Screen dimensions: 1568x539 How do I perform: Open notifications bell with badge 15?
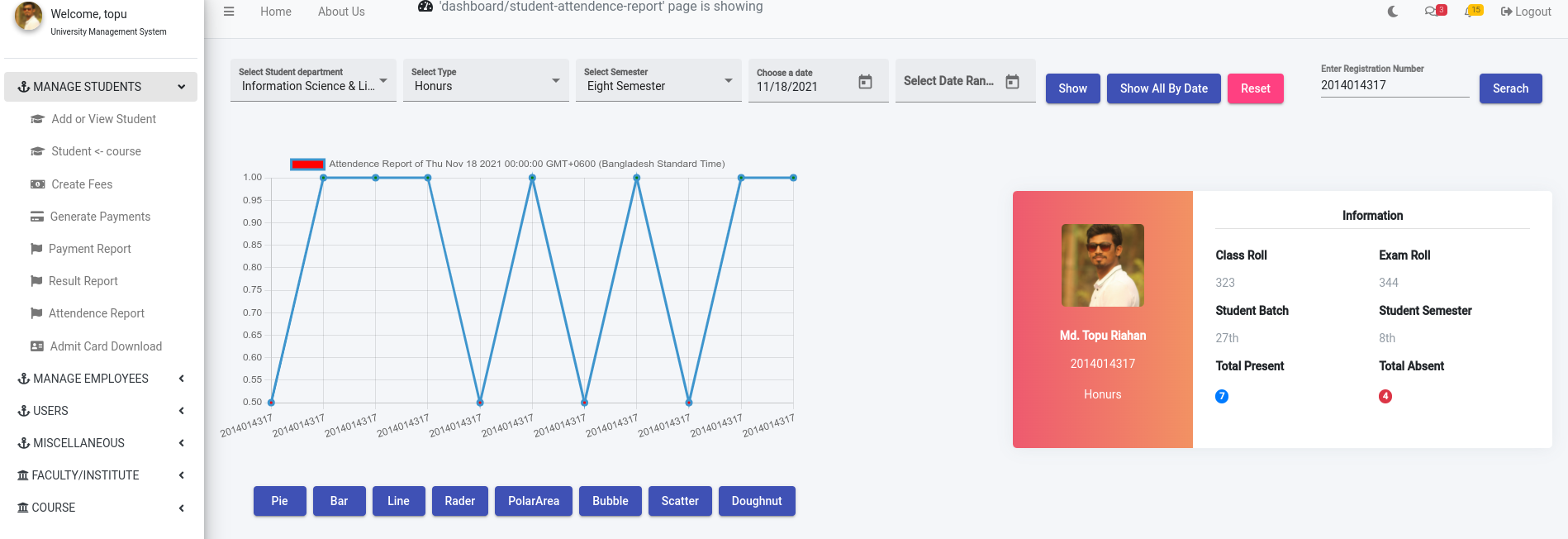tap(1473, 11)
